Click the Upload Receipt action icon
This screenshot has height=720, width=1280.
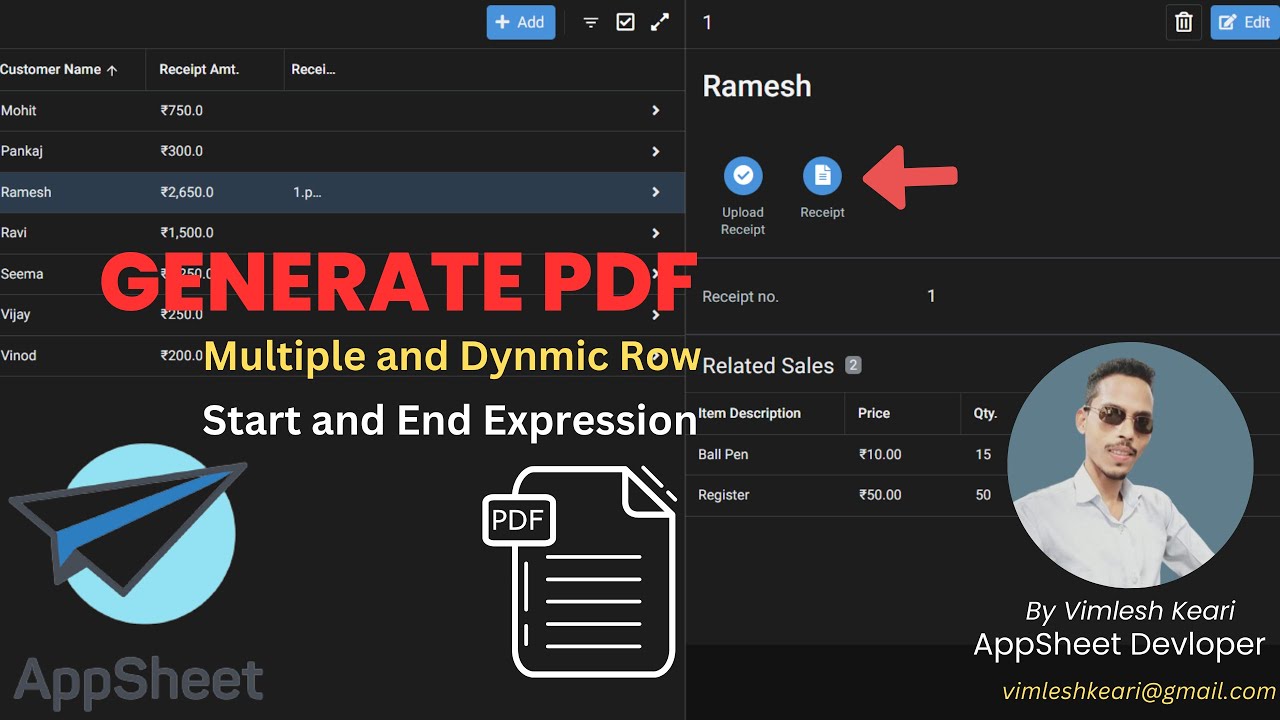coord(743,176)
